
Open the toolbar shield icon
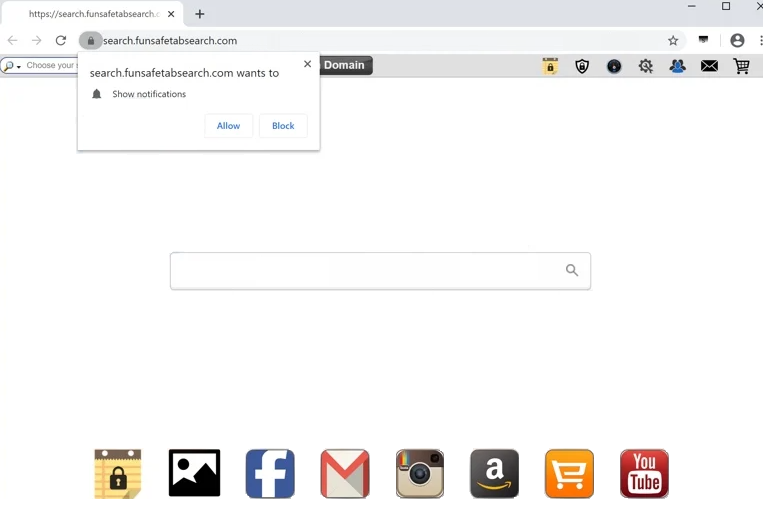click(582, 66)
